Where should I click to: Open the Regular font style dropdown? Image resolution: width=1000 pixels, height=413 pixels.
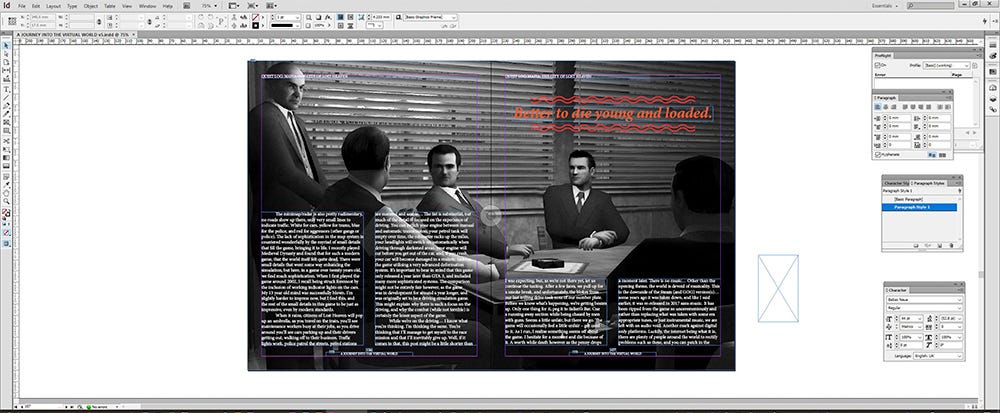925,308
